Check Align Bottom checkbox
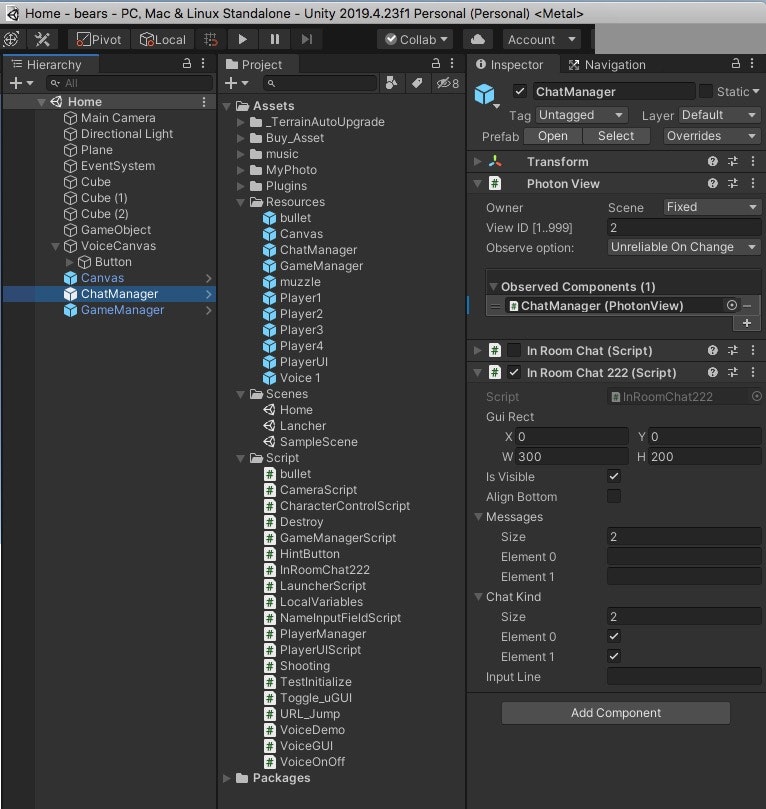 pyautogui.click(x=614, y=496)
